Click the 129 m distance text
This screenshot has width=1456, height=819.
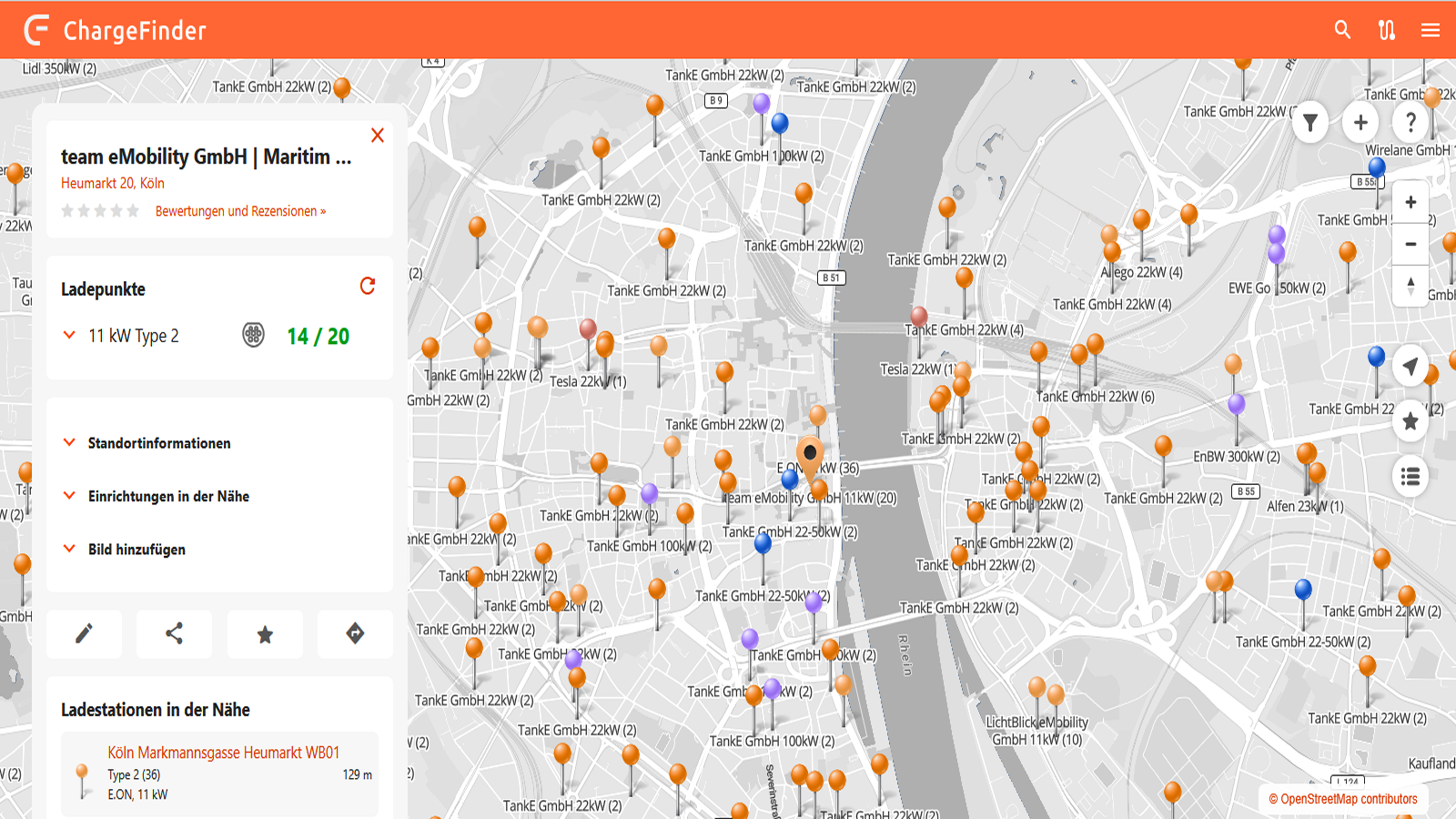coord(357,774)
